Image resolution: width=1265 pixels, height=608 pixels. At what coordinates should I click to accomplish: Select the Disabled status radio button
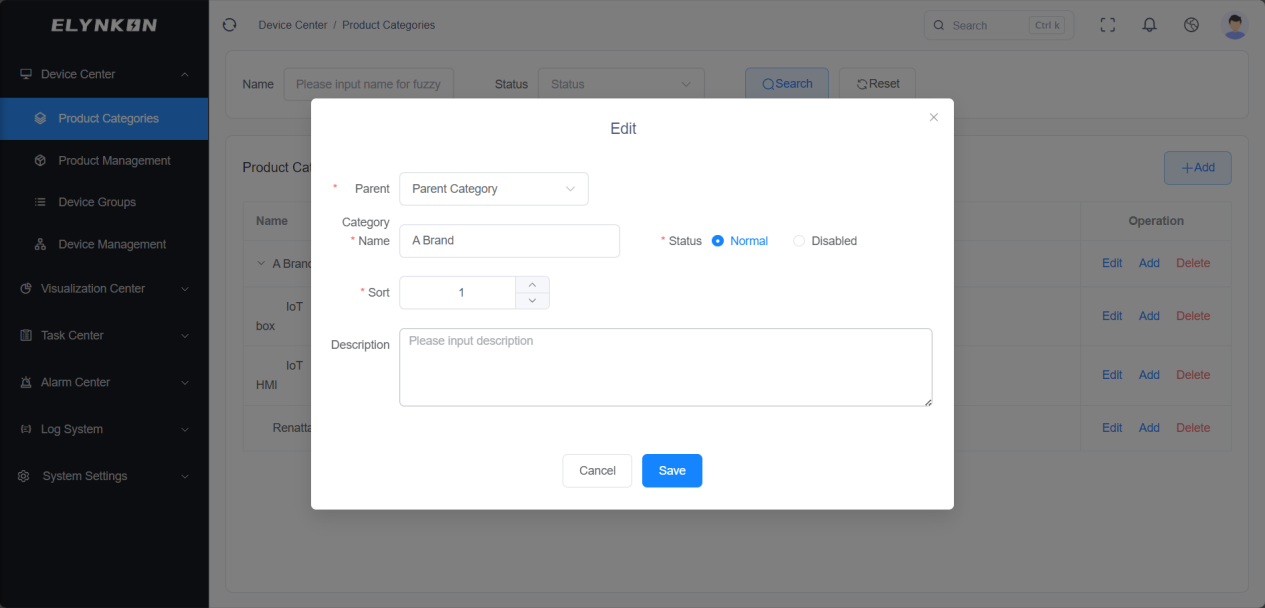point(798,241)
